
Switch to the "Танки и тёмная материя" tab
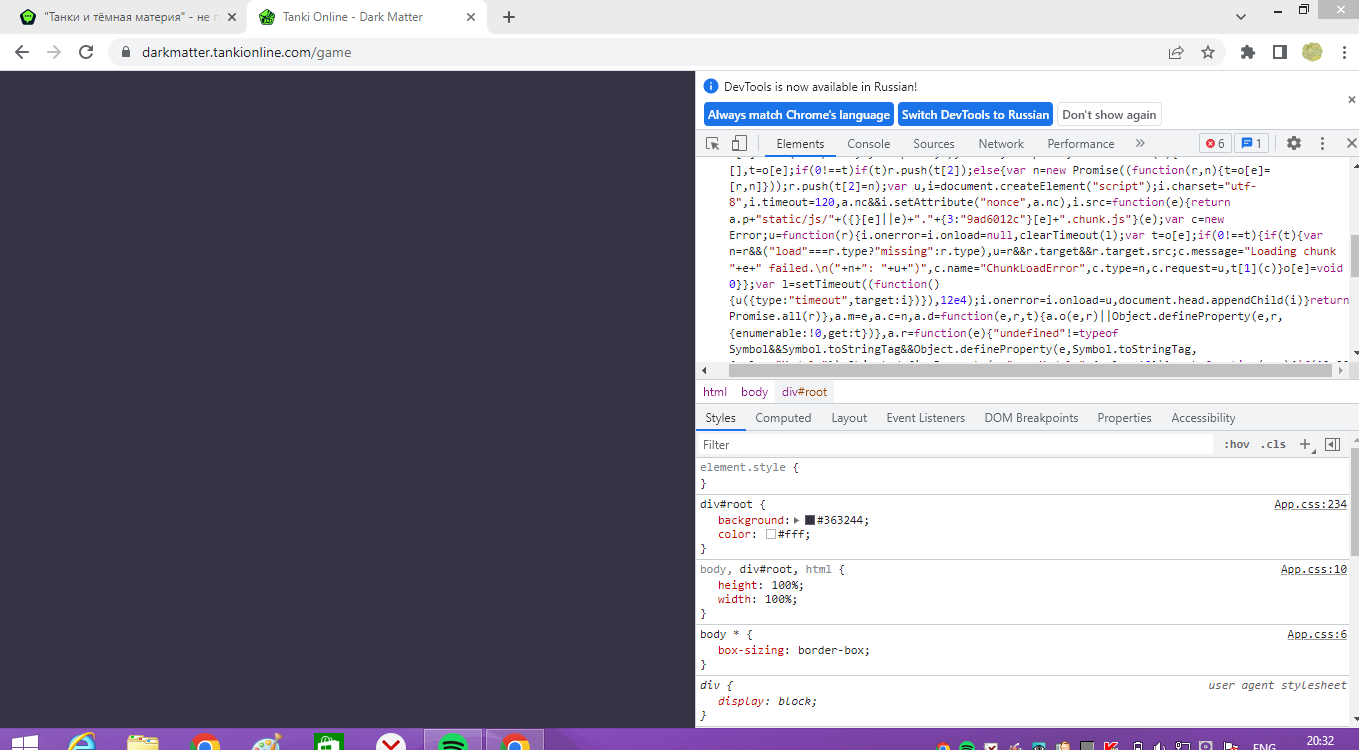pyautogui.click(x=127, y=17)
